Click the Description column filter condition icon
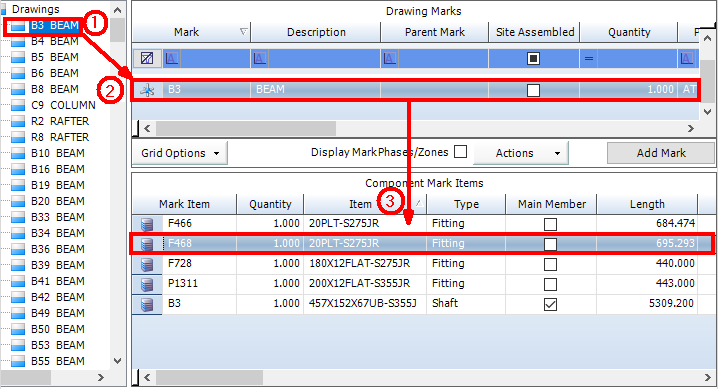718x389 pixels. tap(259, 59)
